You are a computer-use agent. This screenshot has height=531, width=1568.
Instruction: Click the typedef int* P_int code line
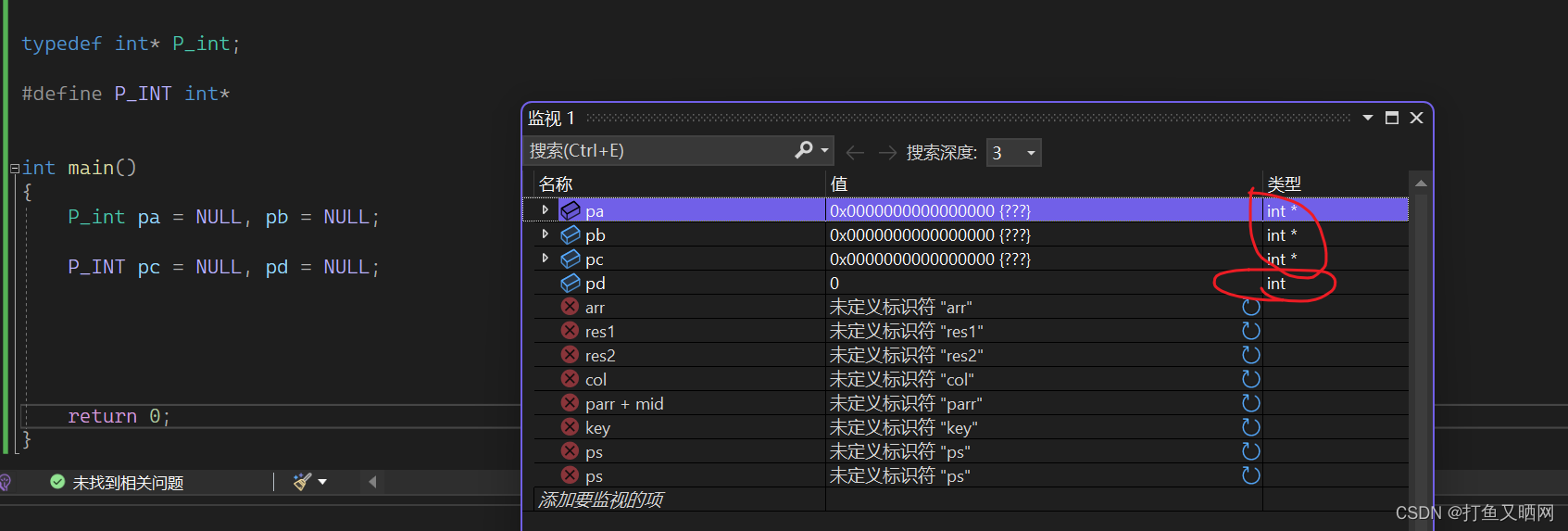click(x=131, y=44)
